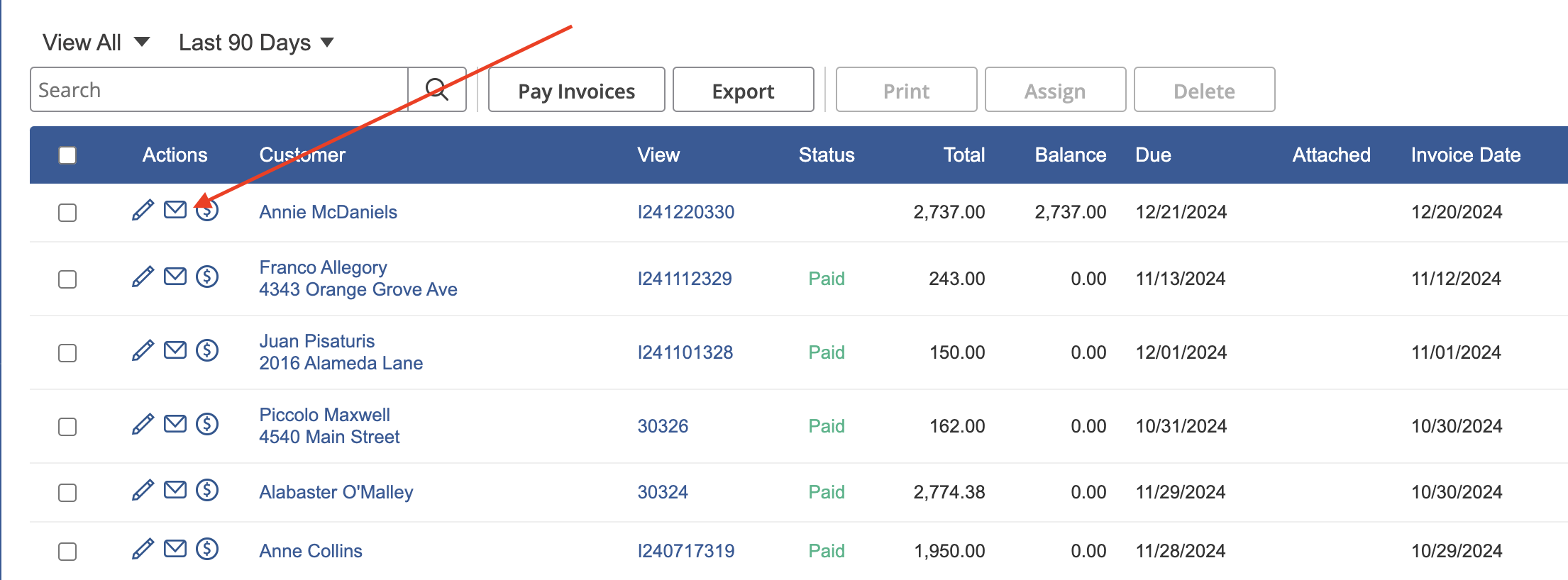Screen dimensions: 1568x580
Task: Toggle the select-all header checkbox
Action: tap(67, 155)
